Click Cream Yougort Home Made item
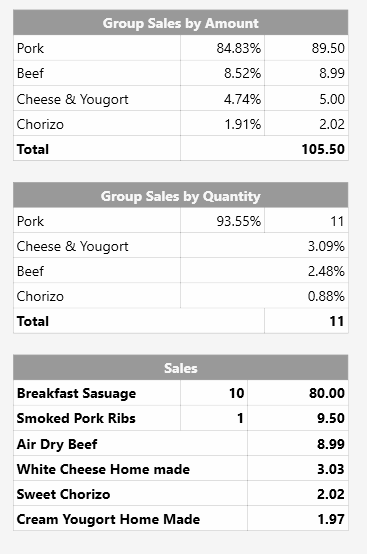 [108, 519]
